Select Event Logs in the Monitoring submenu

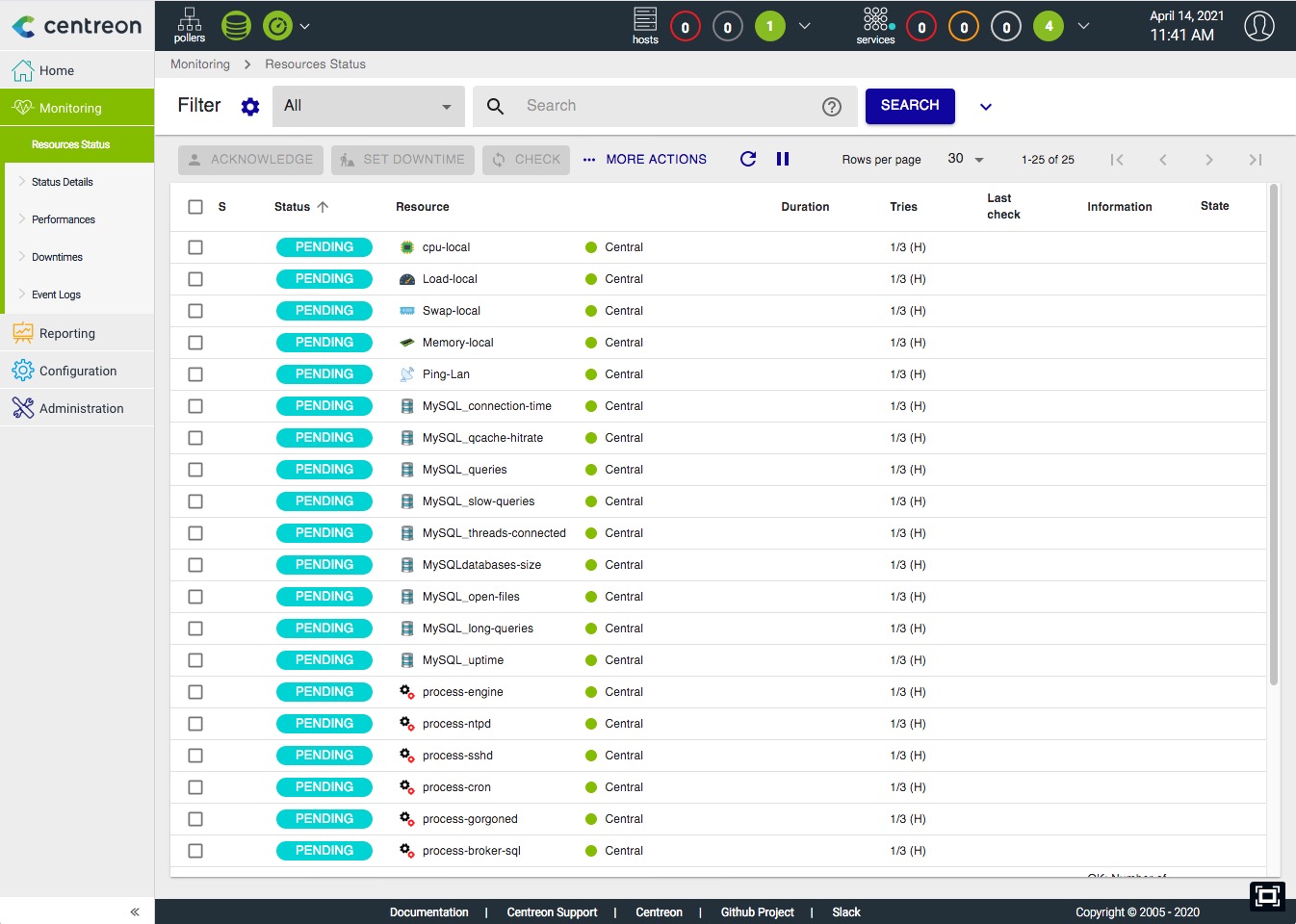[x=56, y=295]
